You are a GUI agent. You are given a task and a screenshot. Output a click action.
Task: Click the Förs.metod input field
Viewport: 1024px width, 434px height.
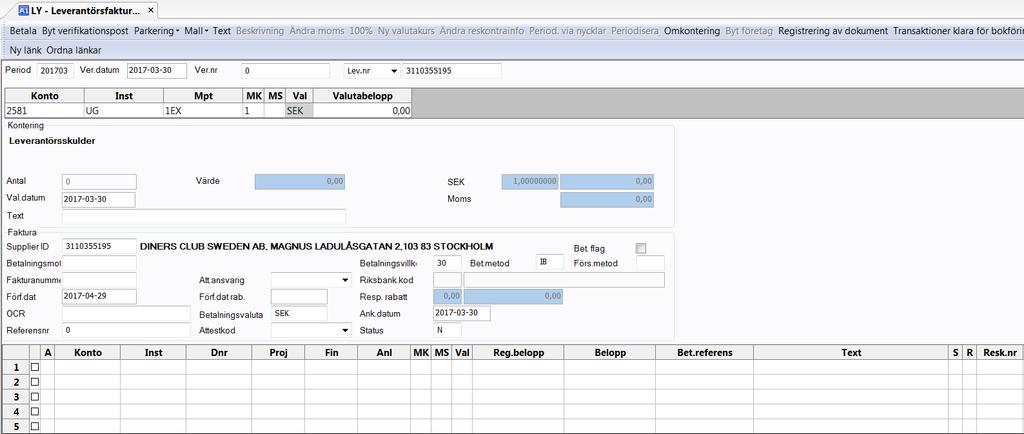650,263
